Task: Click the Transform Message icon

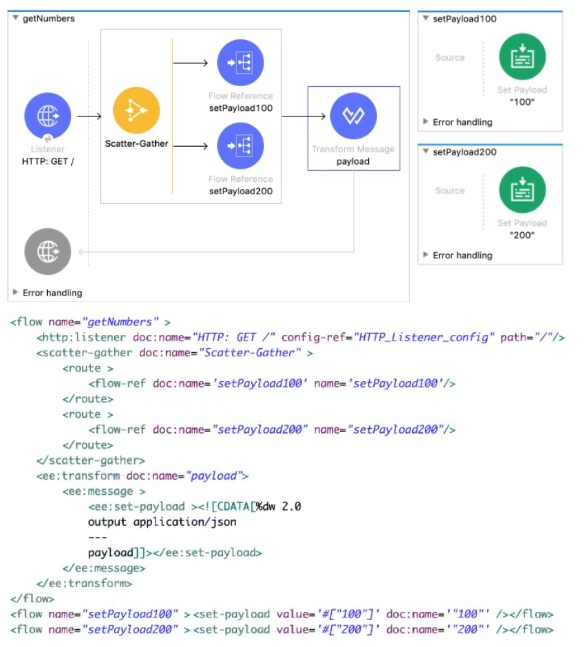Action: tap(353, 116)
